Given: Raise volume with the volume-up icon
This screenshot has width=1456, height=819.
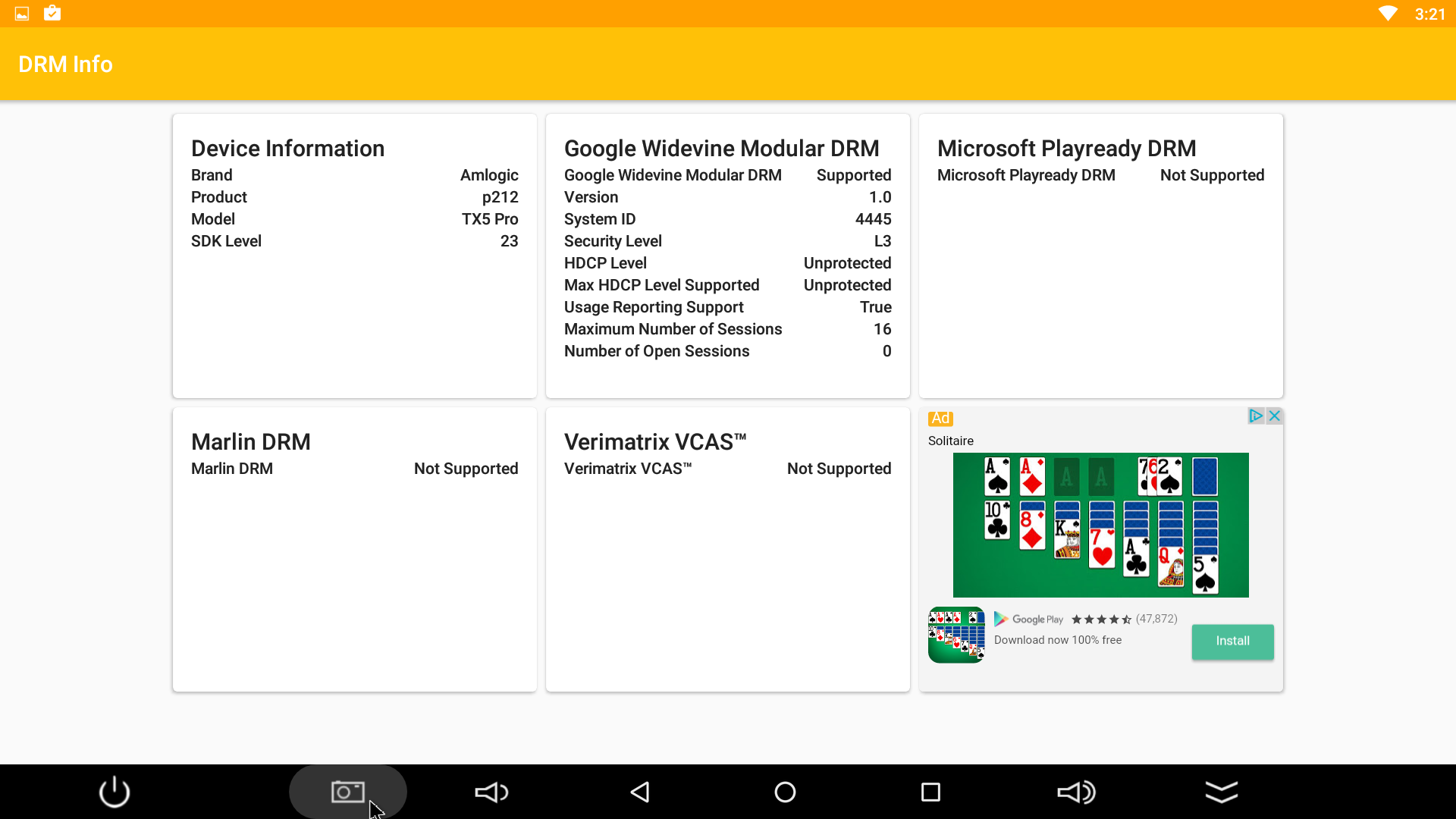Looking at the screenshot, I should coord(1076,792).
